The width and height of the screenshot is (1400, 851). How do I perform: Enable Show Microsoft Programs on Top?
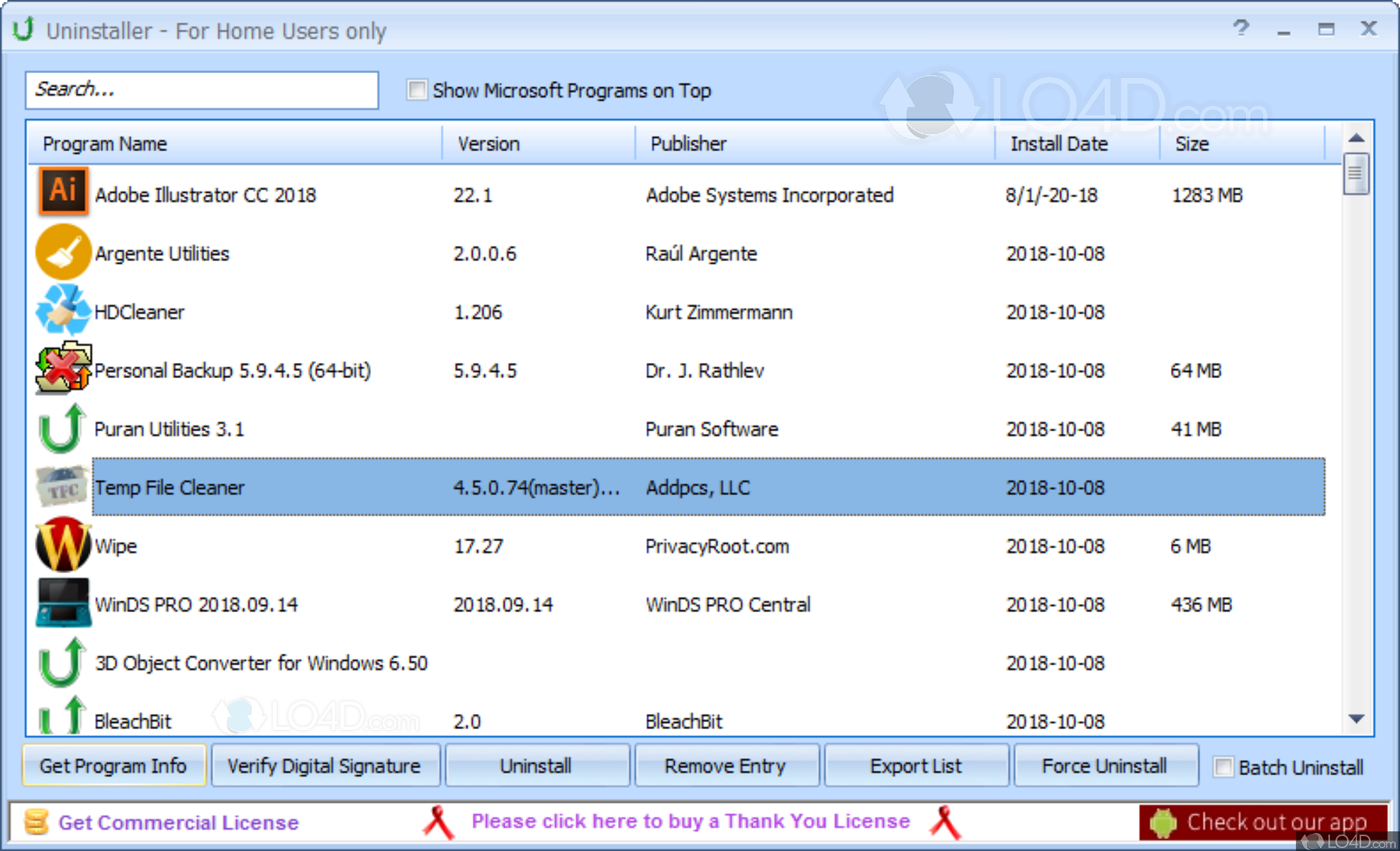tap(417, 90)
